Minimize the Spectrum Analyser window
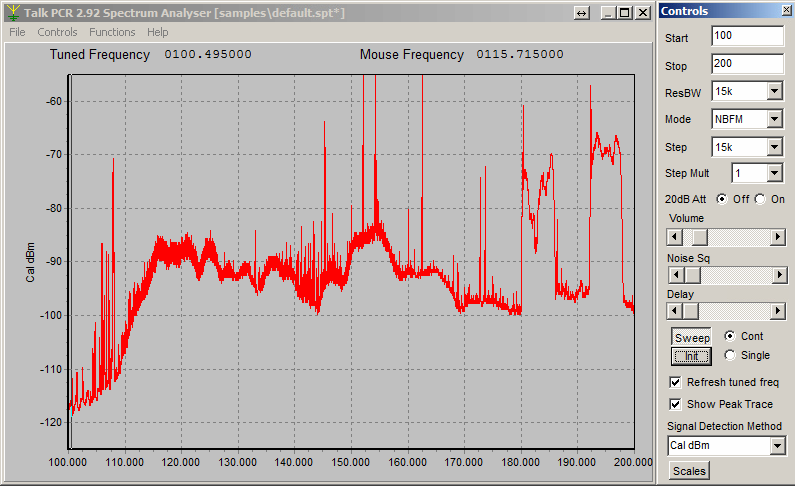This screenshot has width=795, height=486. (x=608, y=13)
